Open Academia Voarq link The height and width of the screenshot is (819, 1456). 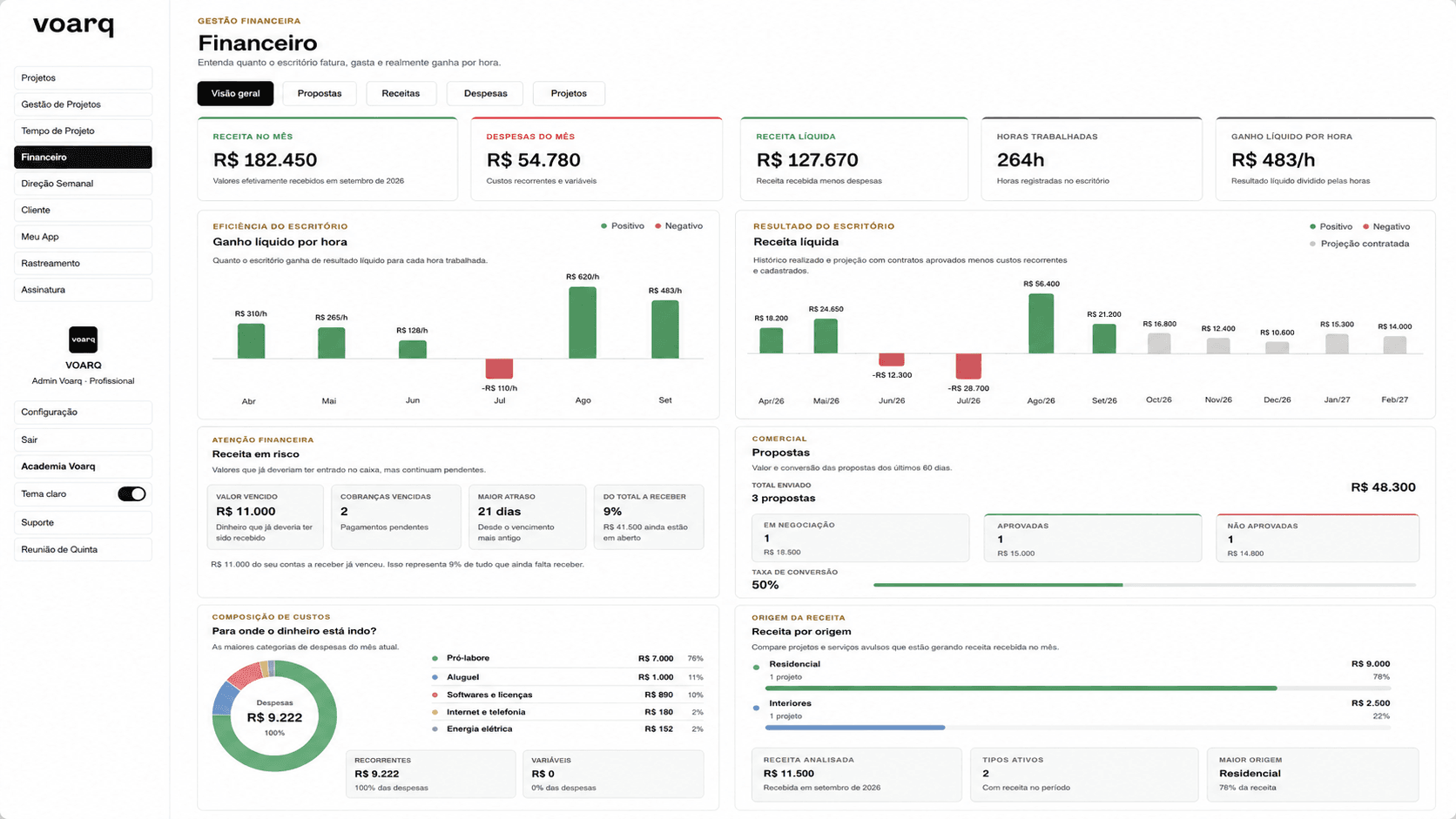(83, 467)
